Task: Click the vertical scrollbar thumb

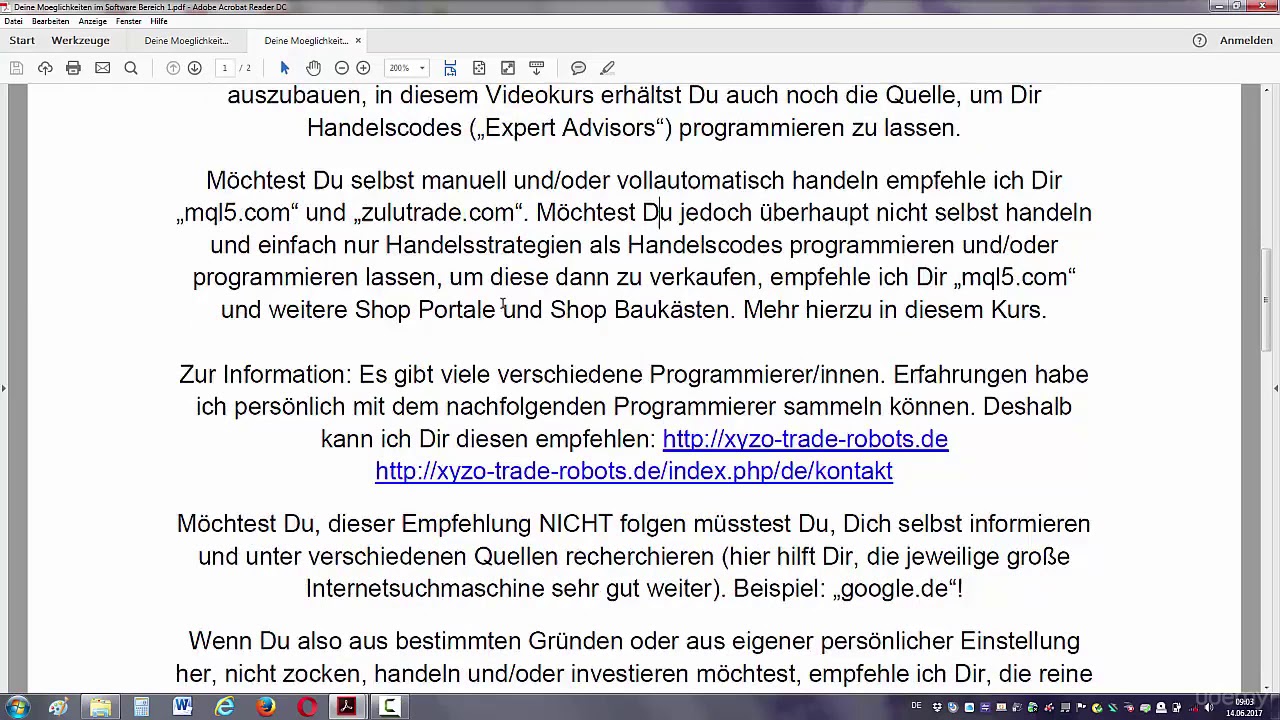Action: (x=1265, y=298)
